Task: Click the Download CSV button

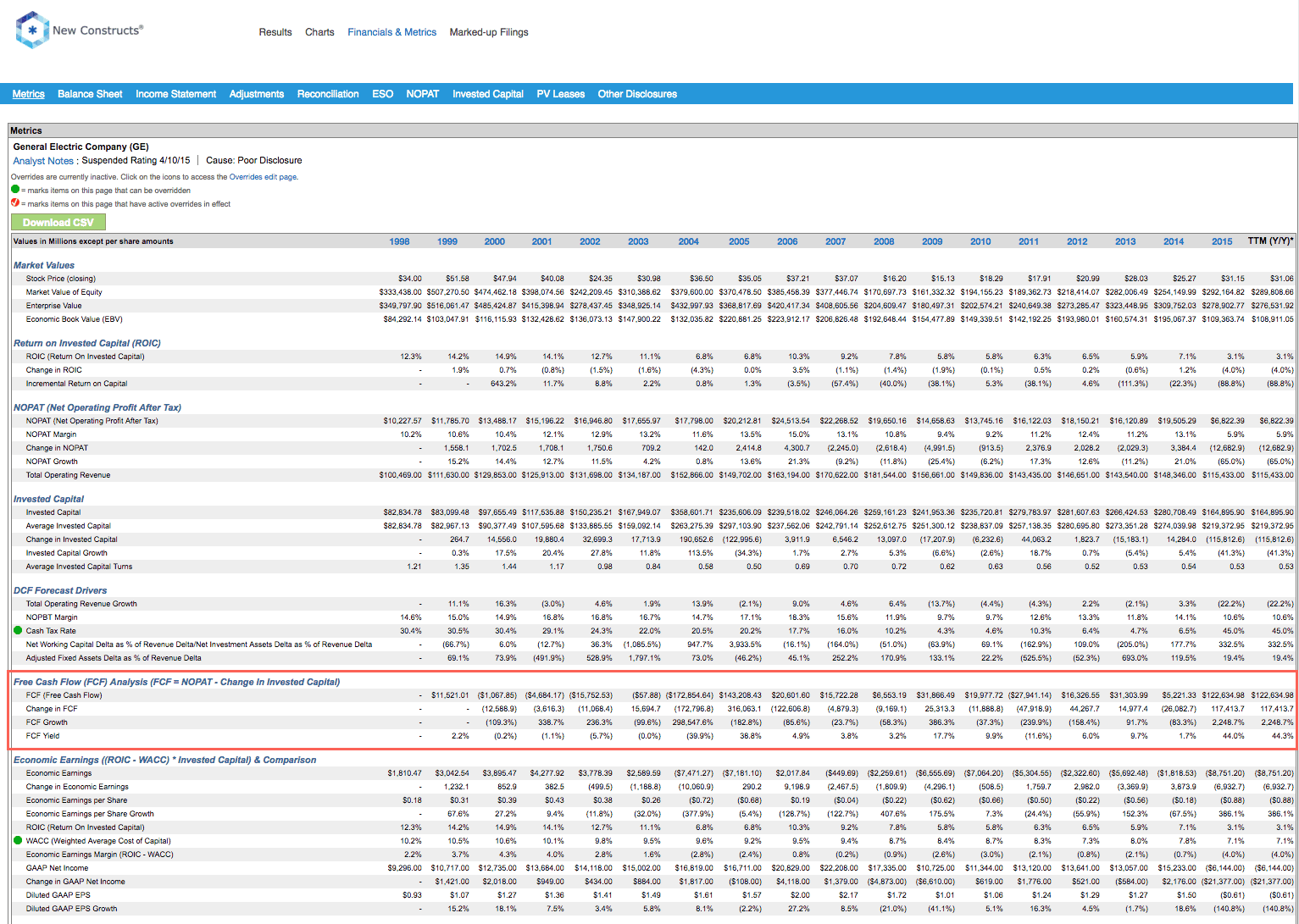Action: pyautogui.click(x=58, y=222)
